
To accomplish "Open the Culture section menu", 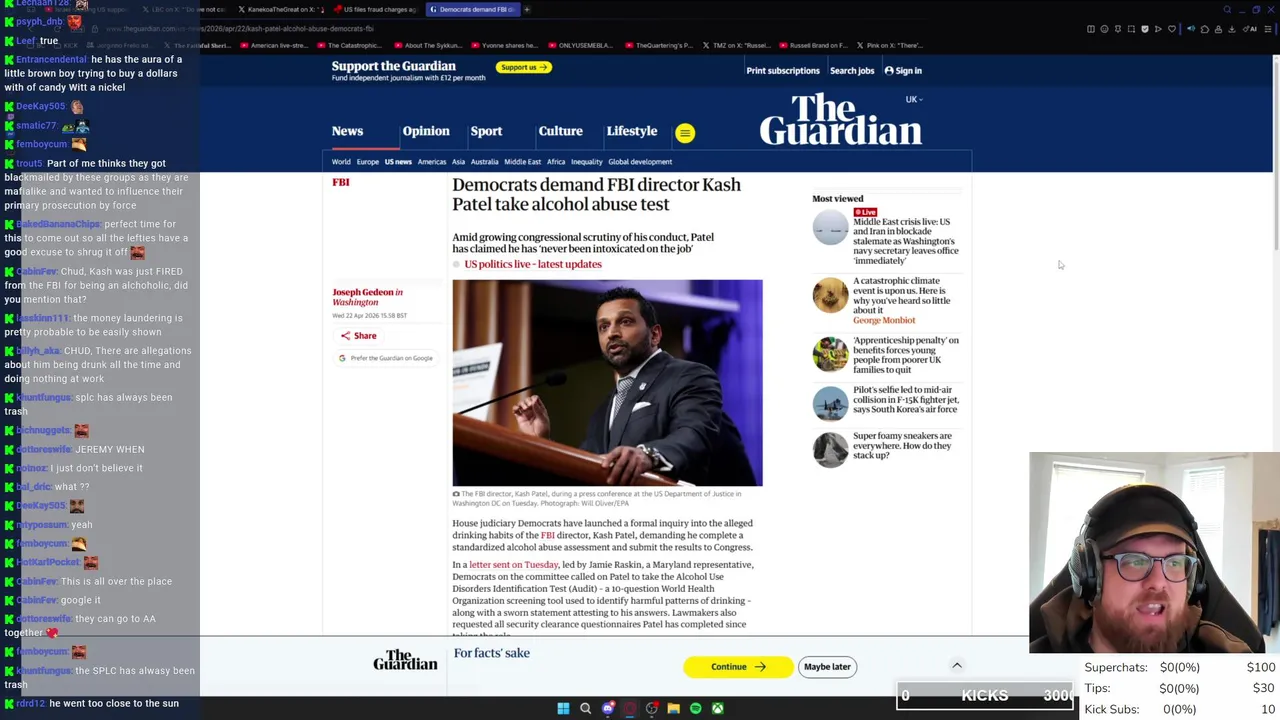I will point(560,131).
